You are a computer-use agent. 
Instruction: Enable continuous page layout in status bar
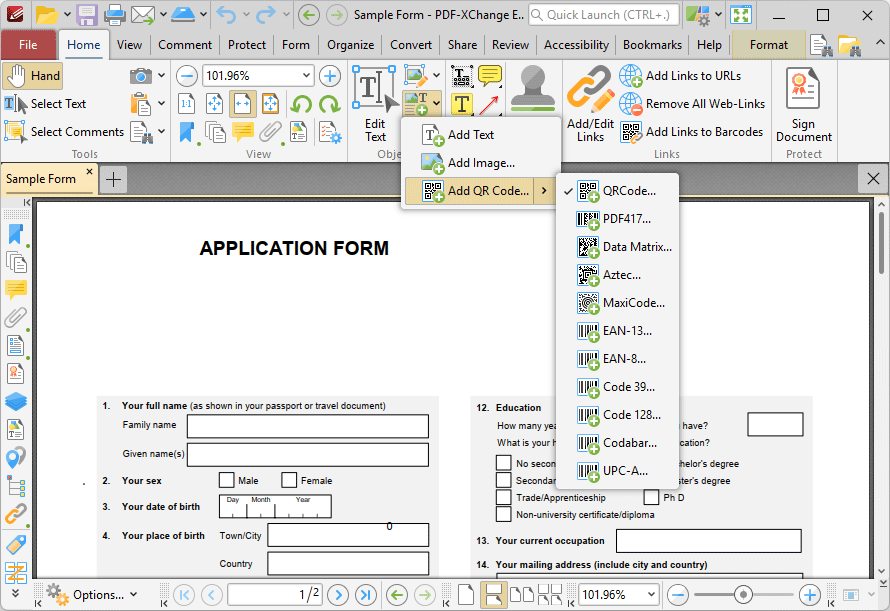pyautogui.click(x=493, y=595)
